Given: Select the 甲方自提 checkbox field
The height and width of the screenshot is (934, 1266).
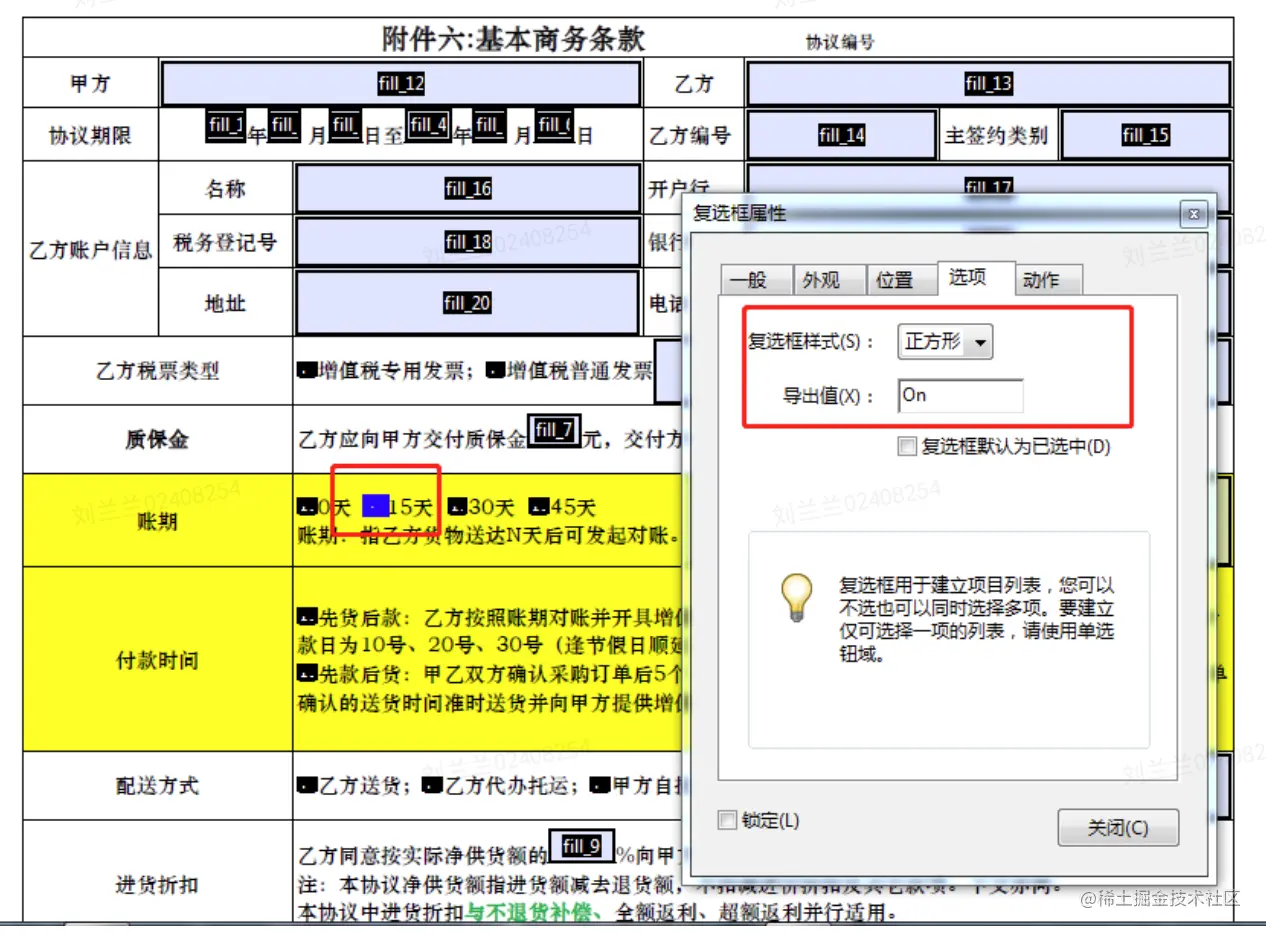Looking at the screenshot, I should pos(599,786).
